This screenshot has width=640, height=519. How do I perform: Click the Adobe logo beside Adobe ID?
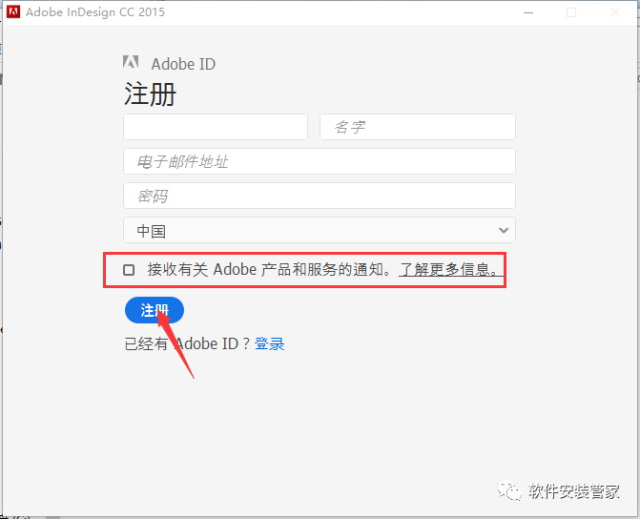(131, 64)
